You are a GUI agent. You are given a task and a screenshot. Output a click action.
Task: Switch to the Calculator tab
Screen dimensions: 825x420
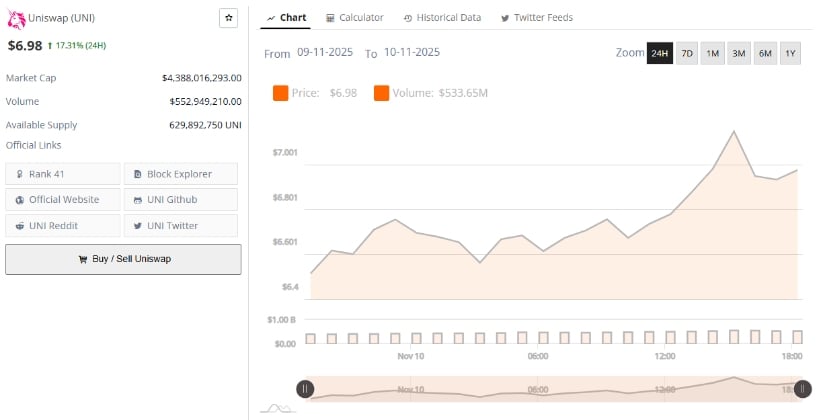pos(354,18)
